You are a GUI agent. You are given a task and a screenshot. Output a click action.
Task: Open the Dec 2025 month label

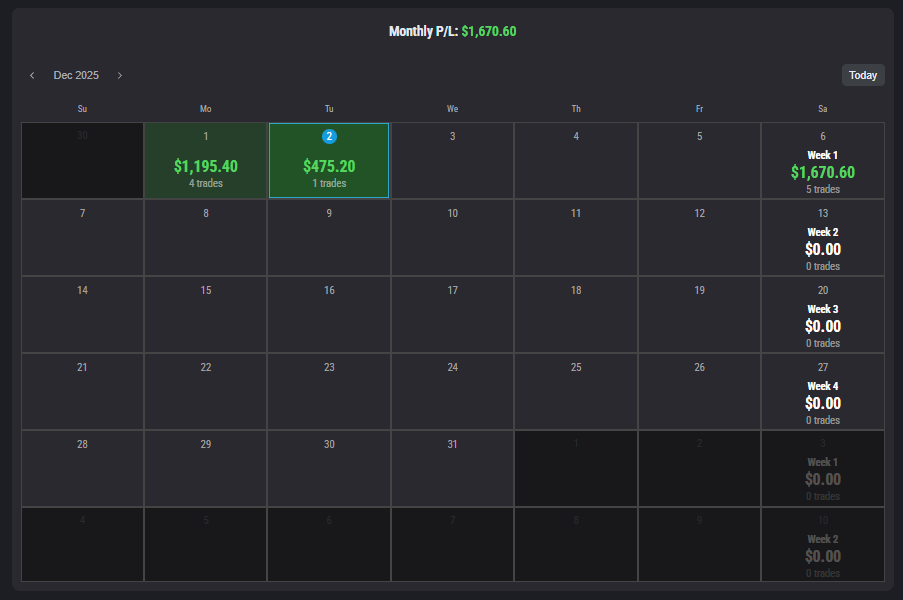coord(76,76)
